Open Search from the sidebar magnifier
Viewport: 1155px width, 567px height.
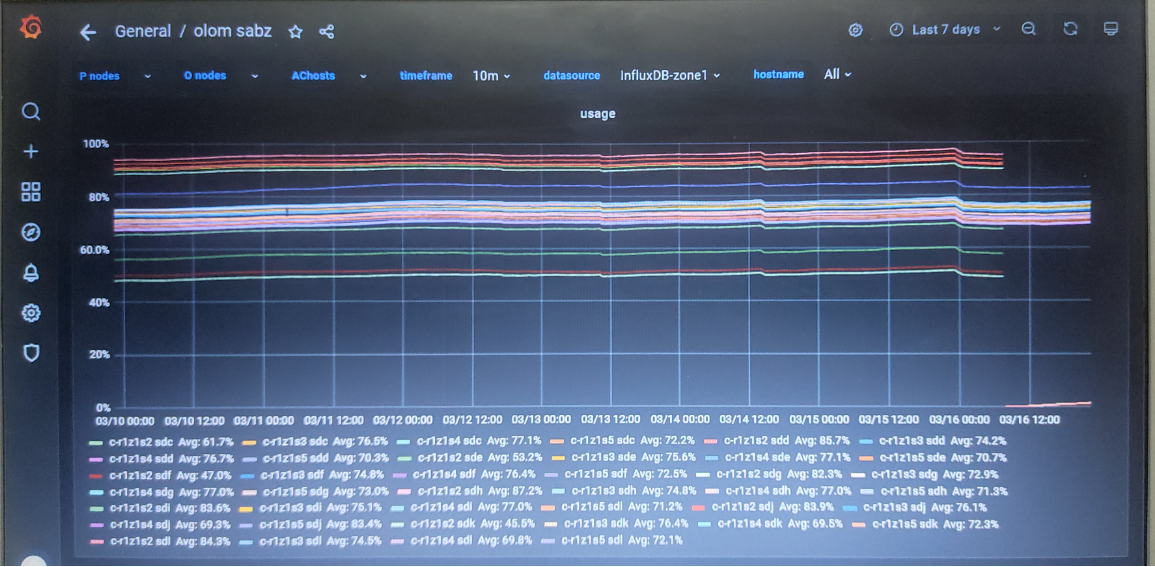coord(31,112)
